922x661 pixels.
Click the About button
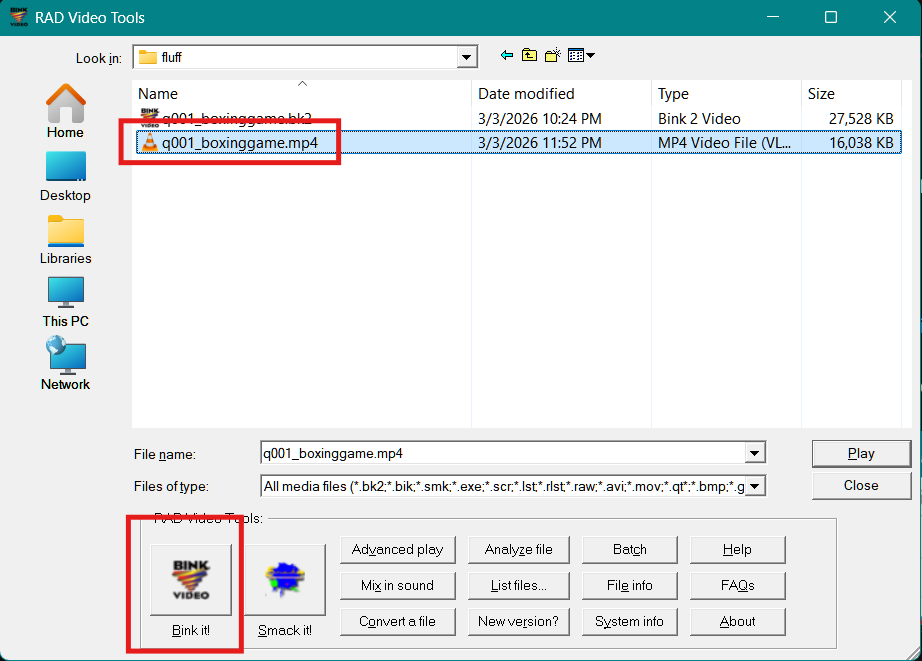click(737, 621)
